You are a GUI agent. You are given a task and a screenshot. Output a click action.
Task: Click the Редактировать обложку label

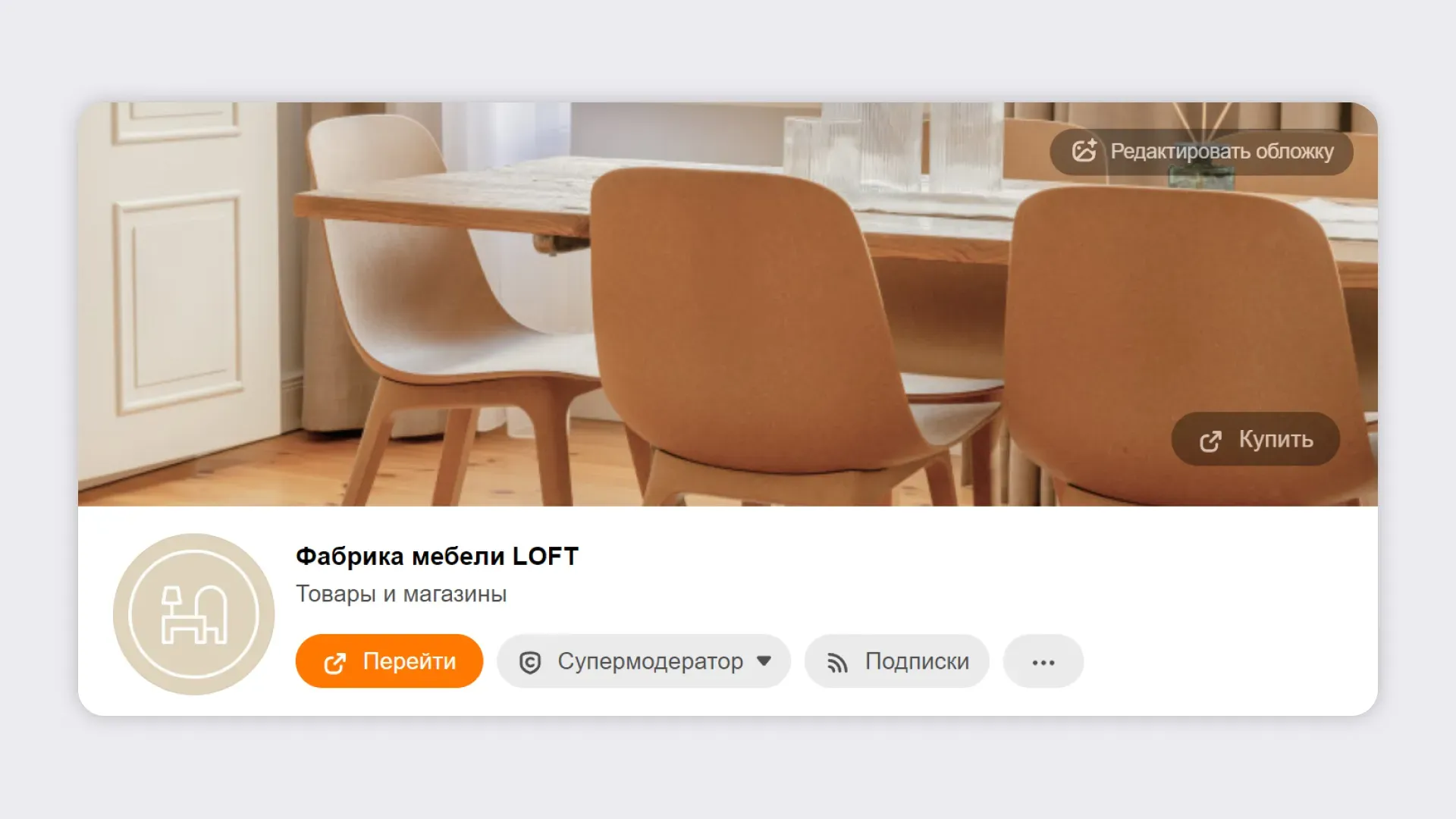[x=1222, y=151]
